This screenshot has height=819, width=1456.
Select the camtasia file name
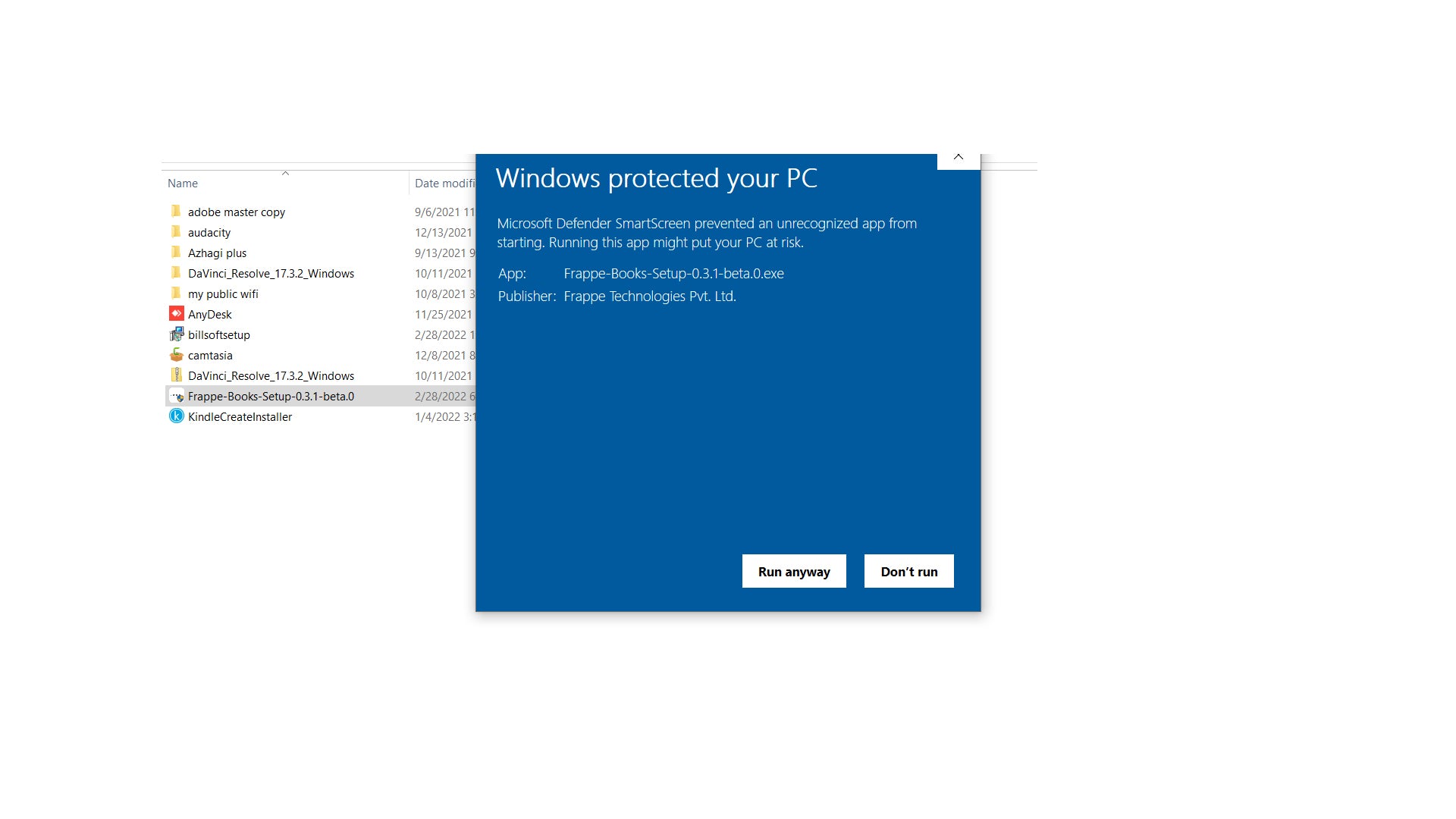(x=210, y=356)
